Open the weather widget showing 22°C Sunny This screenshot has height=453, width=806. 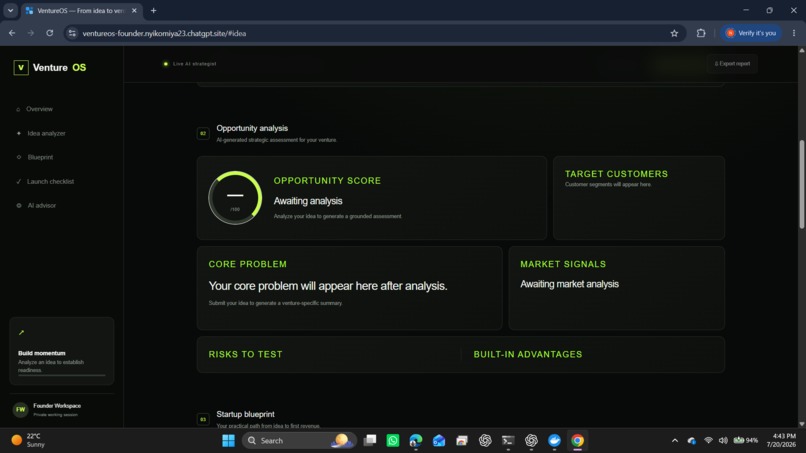point(28,441)
